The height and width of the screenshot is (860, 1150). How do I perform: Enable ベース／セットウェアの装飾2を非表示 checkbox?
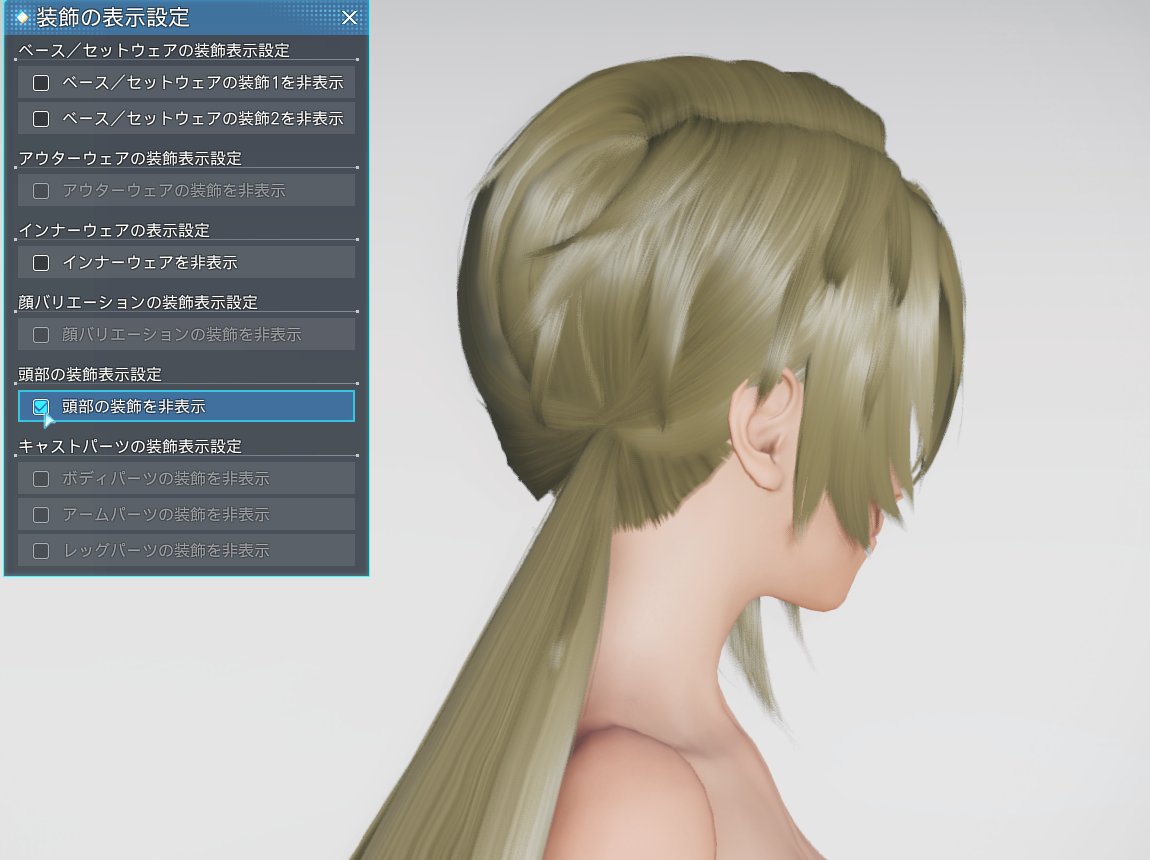(41, 118)
